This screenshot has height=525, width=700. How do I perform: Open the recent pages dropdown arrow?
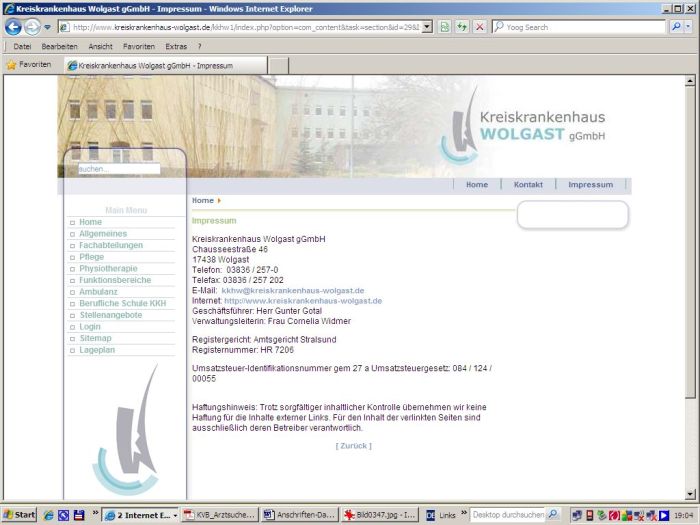47,27
